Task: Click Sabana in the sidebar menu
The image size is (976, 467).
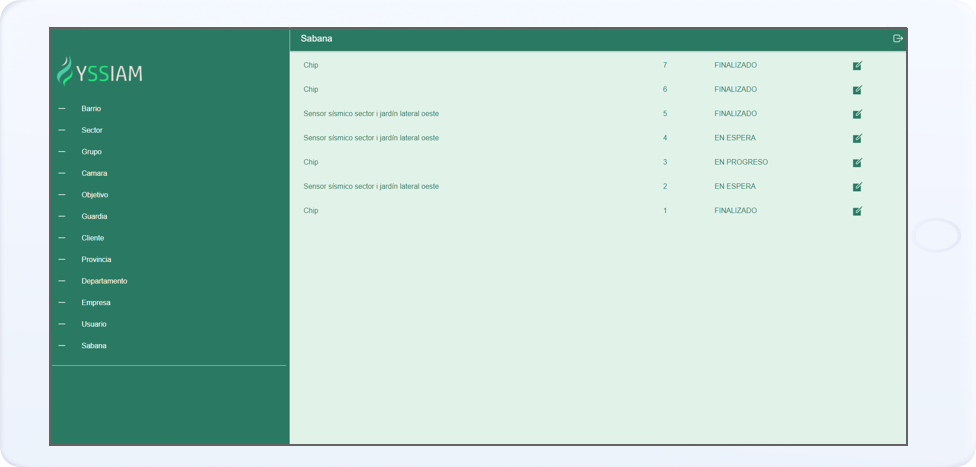Action: click(x=94, y=346)
